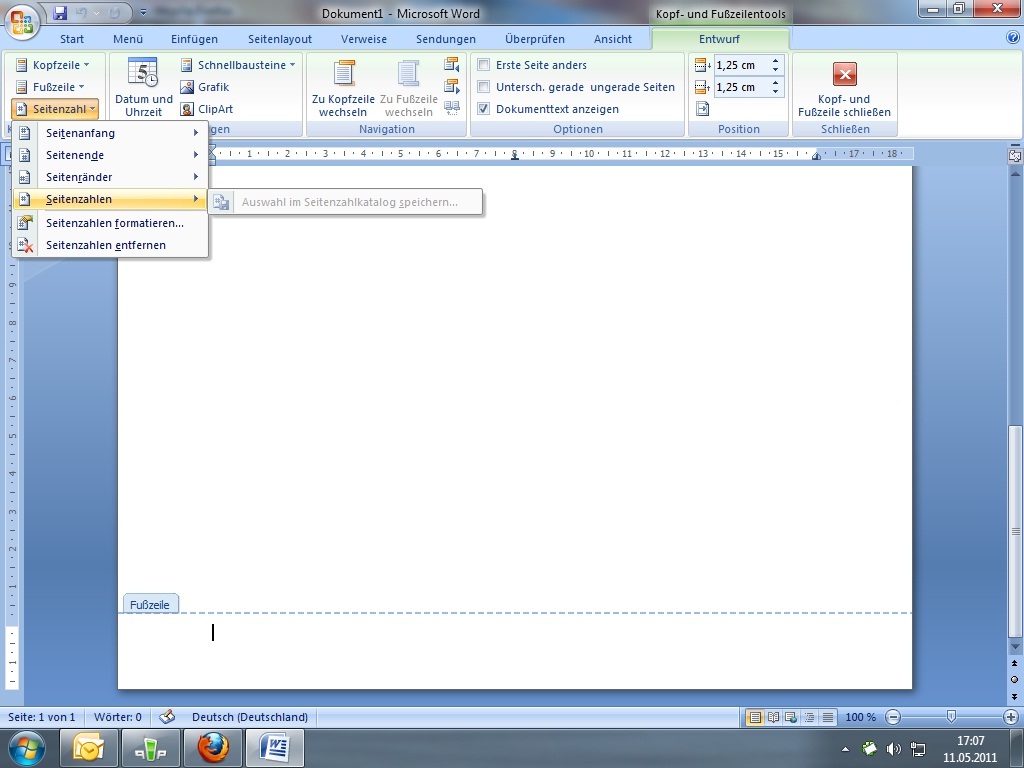Open Windows Start menu orb
1024x768 pixels.
(x=27, y=748)
